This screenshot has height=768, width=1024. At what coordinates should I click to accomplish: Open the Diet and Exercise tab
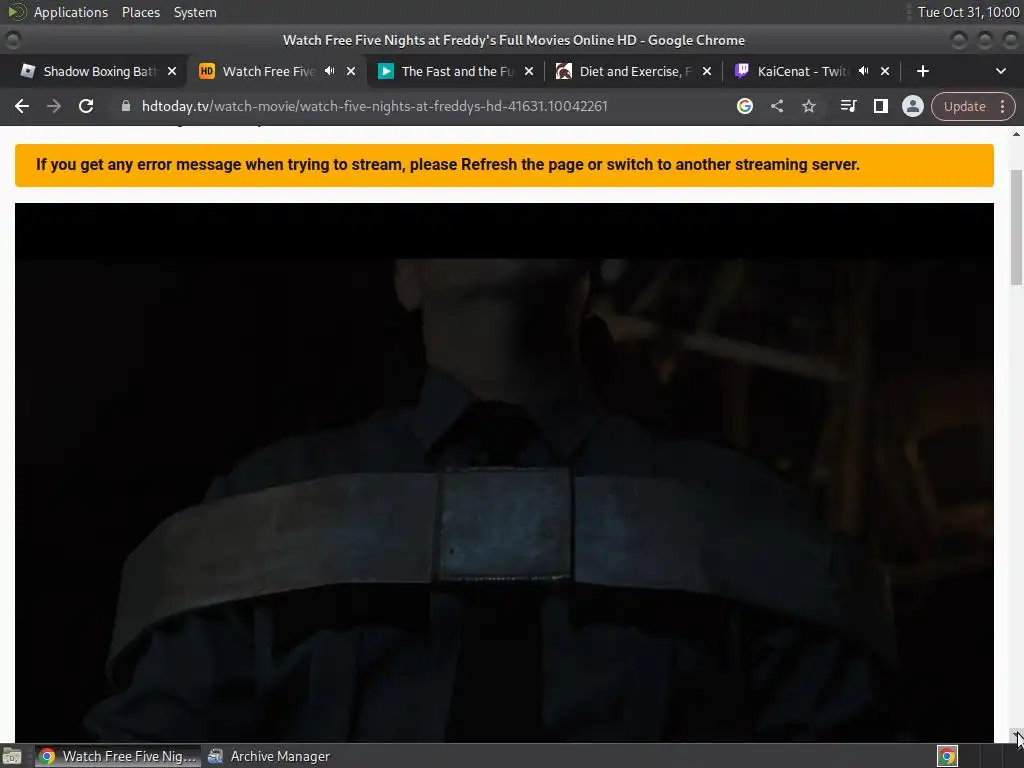[x=635, y=71]
